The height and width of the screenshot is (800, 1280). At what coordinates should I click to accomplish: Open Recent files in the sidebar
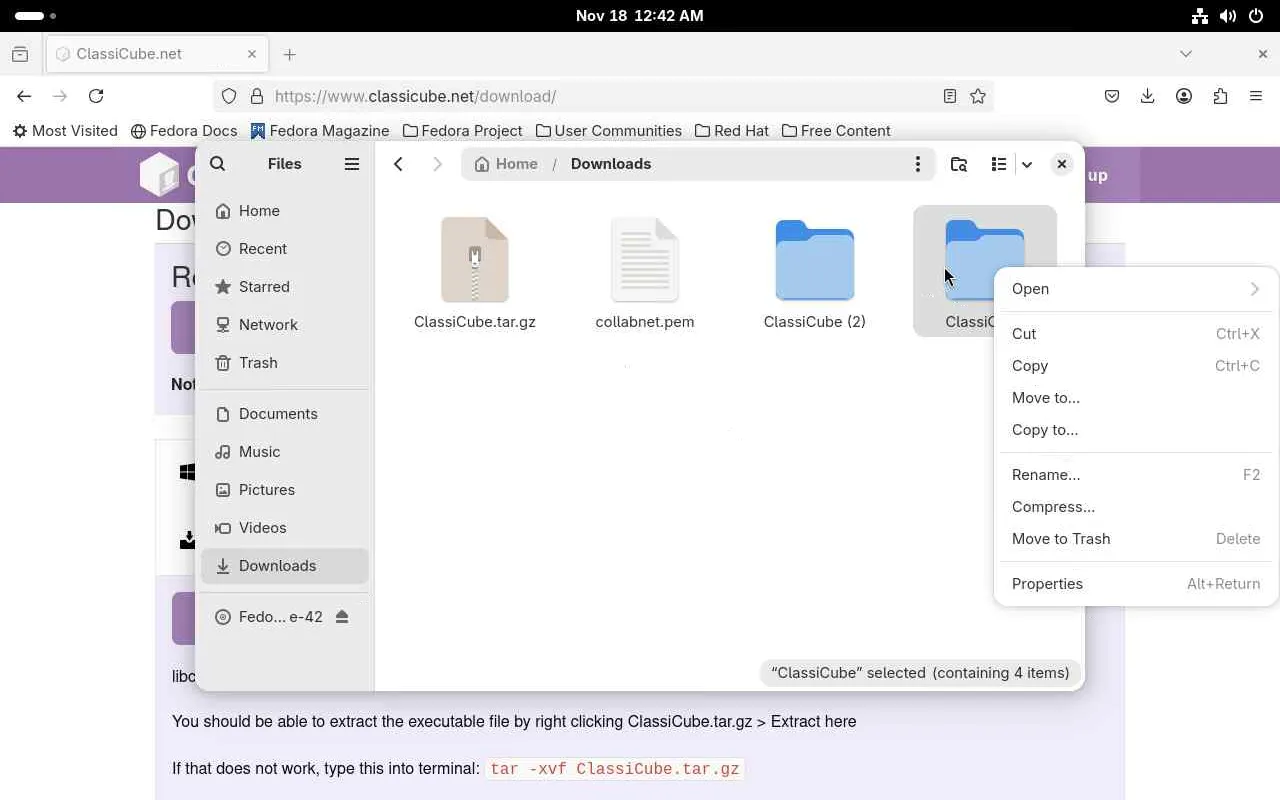tap(285, 249)
